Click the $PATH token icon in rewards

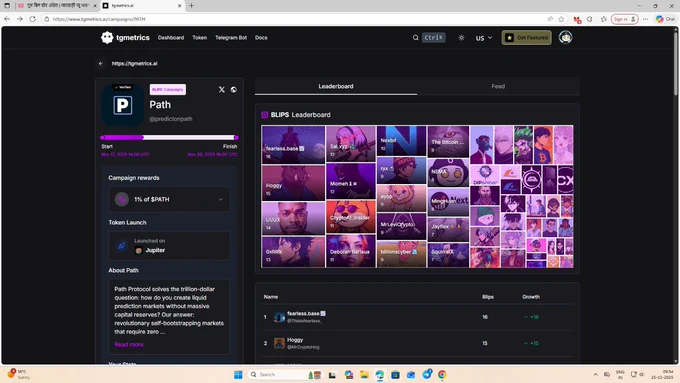(x=122, y=199)
